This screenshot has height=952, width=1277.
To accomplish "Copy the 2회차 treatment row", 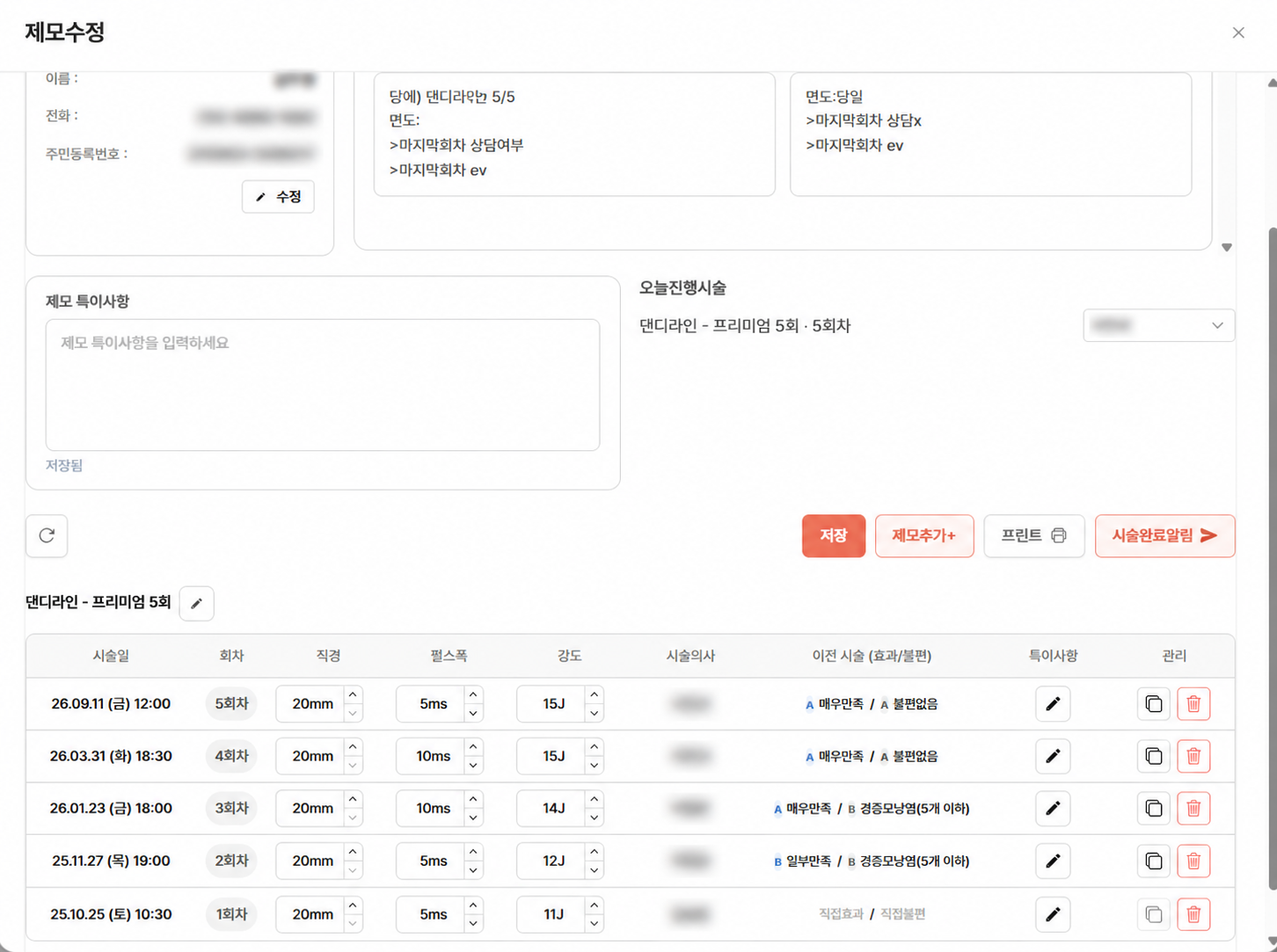I will [x=1154, y=861].
